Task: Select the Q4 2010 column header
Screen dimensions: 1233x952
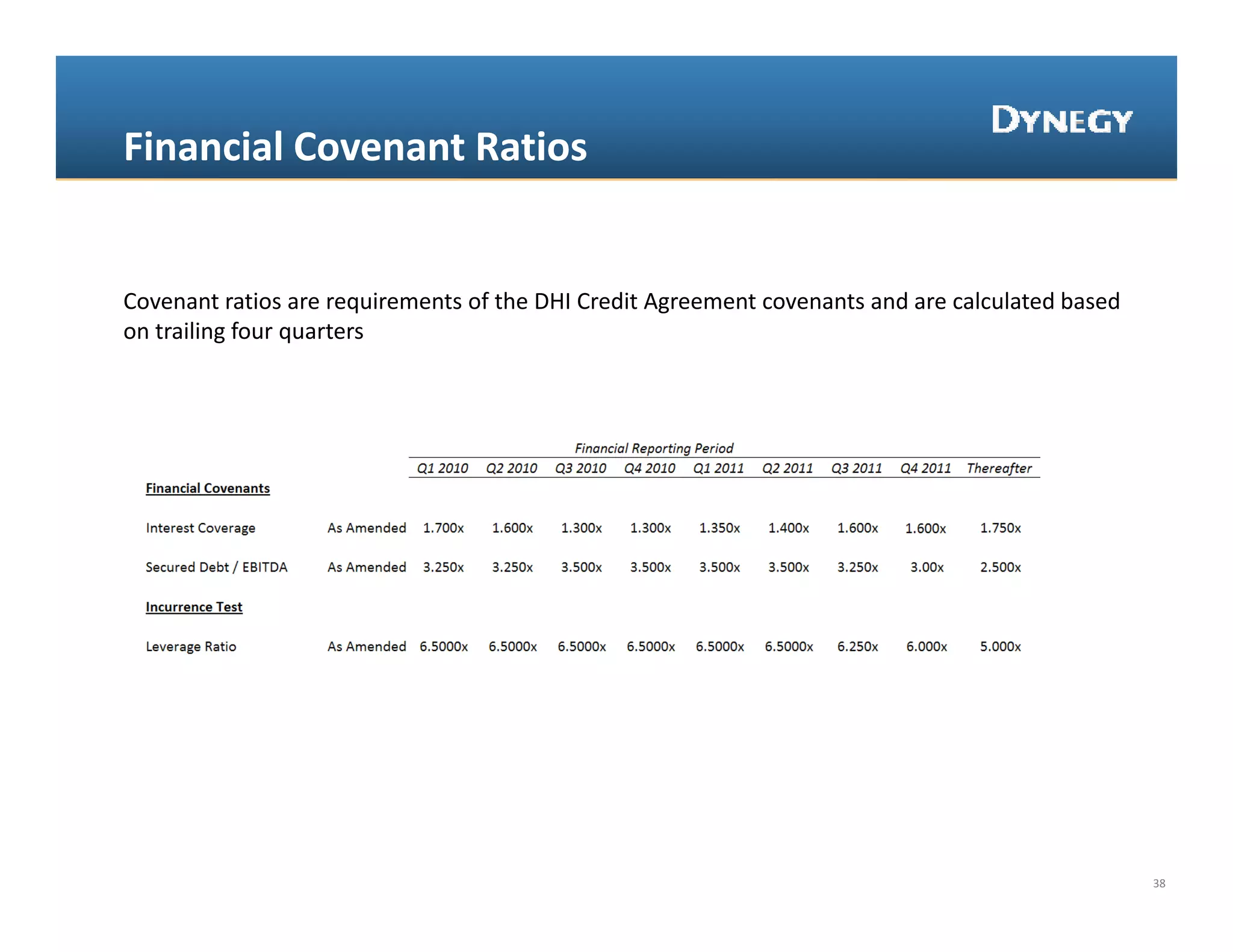Action: tap(650, 468)
